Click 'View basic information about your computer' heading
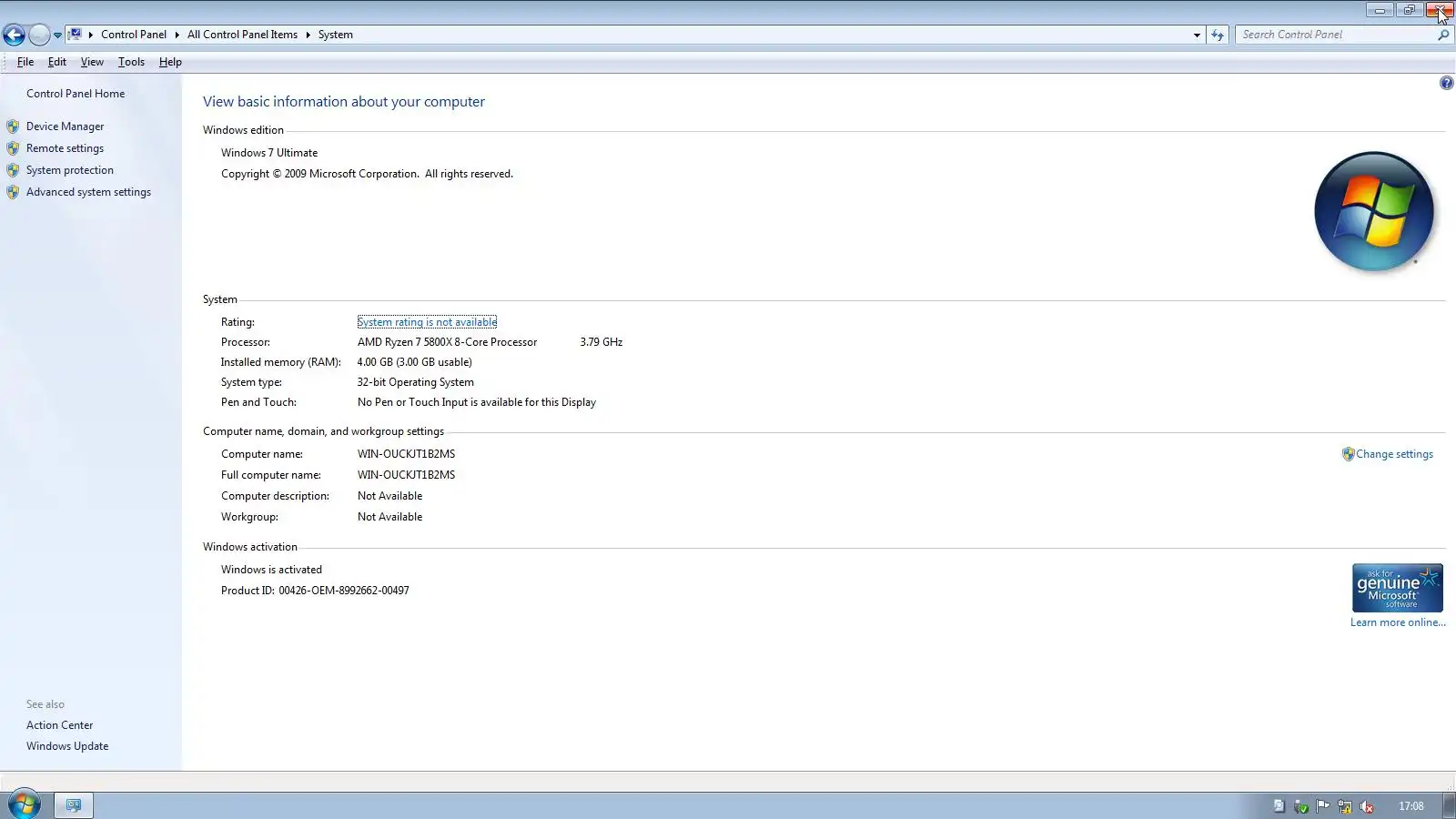 (344, 102)
